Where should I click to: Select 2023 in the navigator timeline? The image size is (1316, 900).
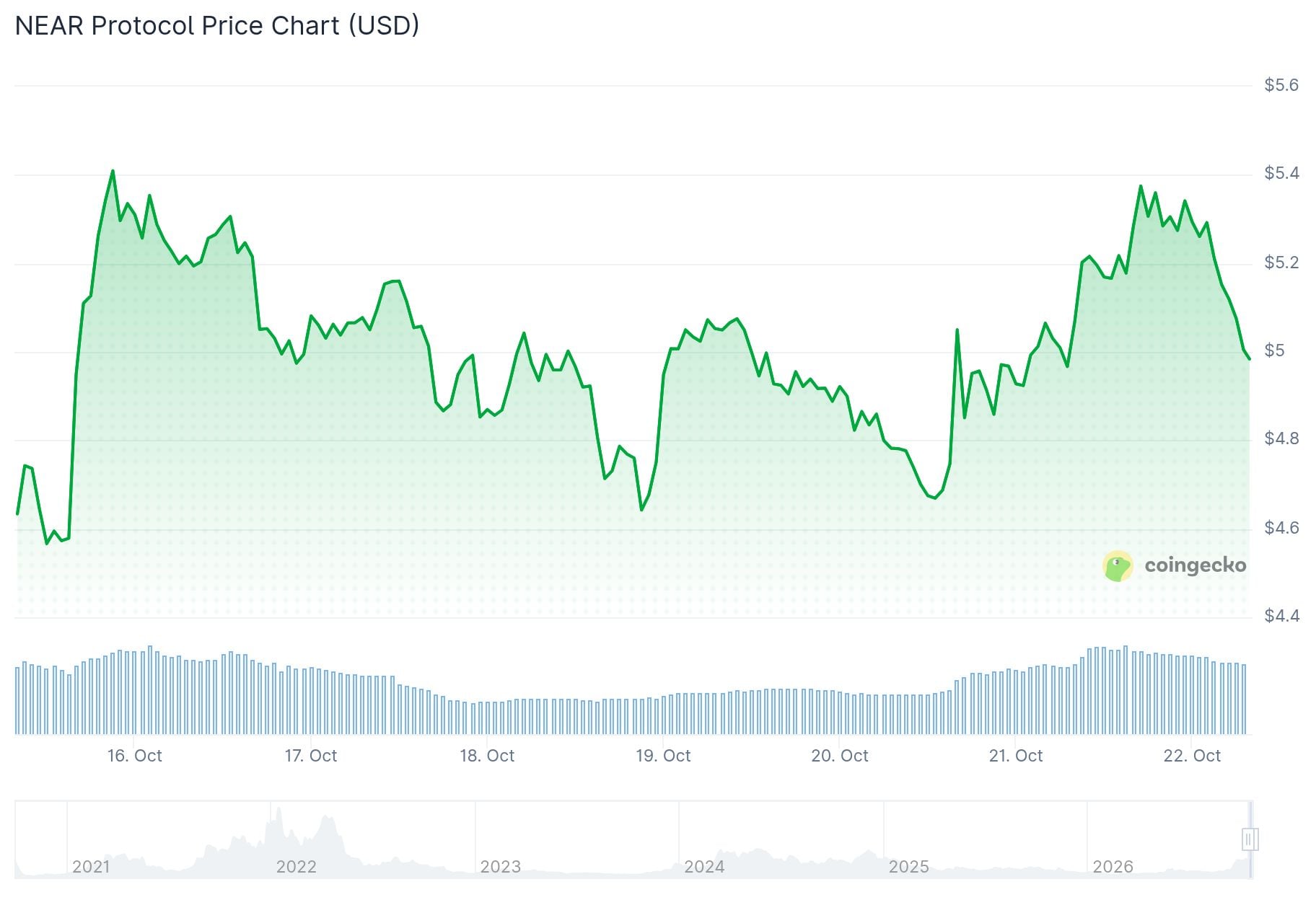tap(500, 866)
